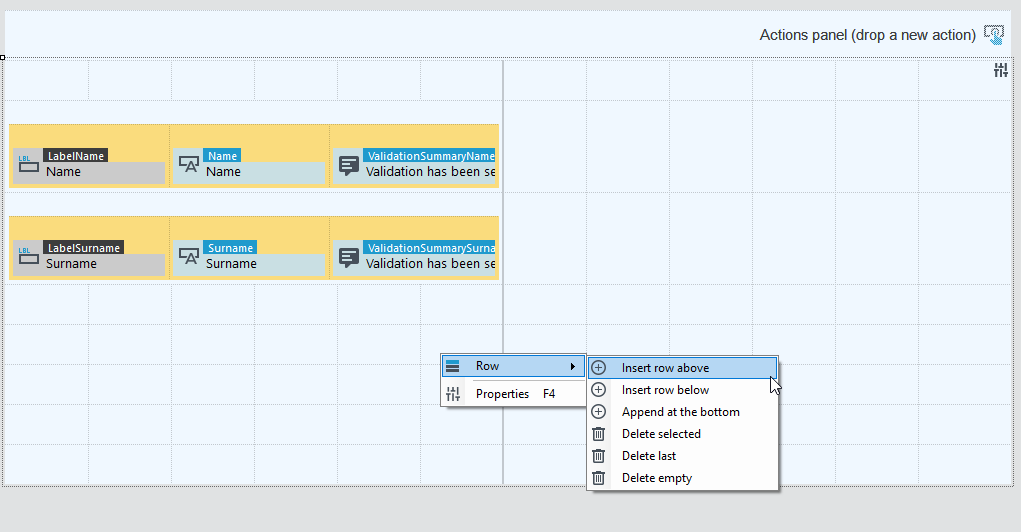Click the plus icon beside Insert row above
The height and width of the screenshot is (532, 1021).
click(598, 368)
